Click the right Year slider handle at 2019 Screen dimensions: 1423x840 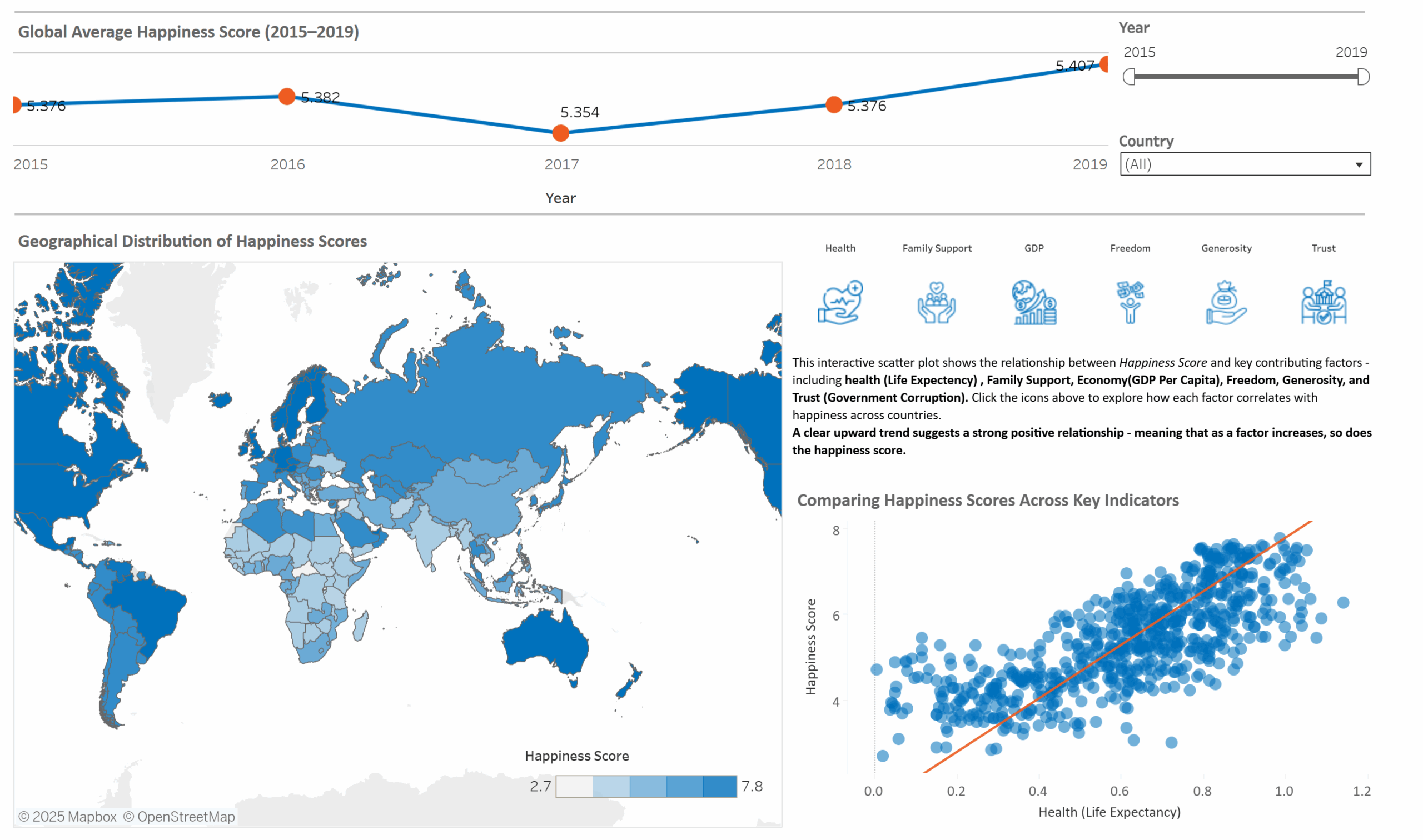coord(1364,77)
